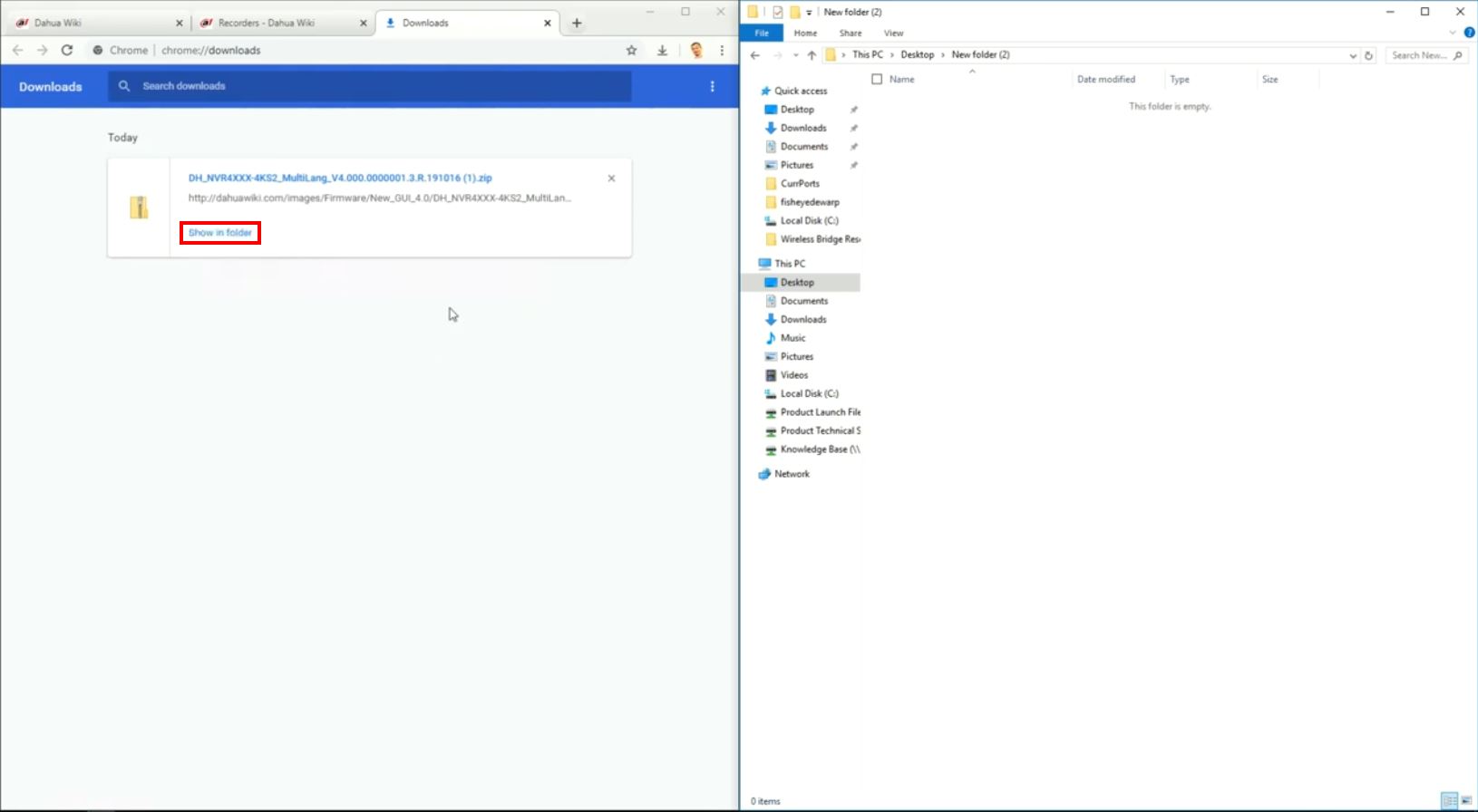1478x812 pixels.
Task: Go back in File Explorer
Action: [754, 55]
